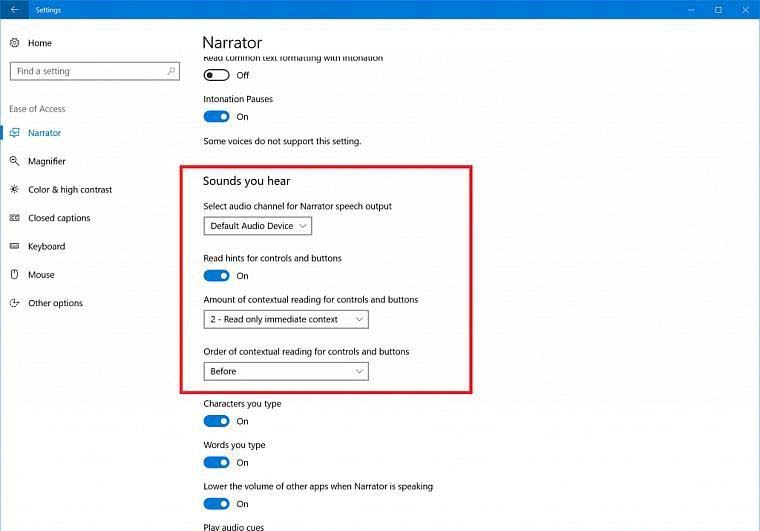Switch off Words you type
The width and height of the screenshot is (760, 531).
(x=216, y=463)
